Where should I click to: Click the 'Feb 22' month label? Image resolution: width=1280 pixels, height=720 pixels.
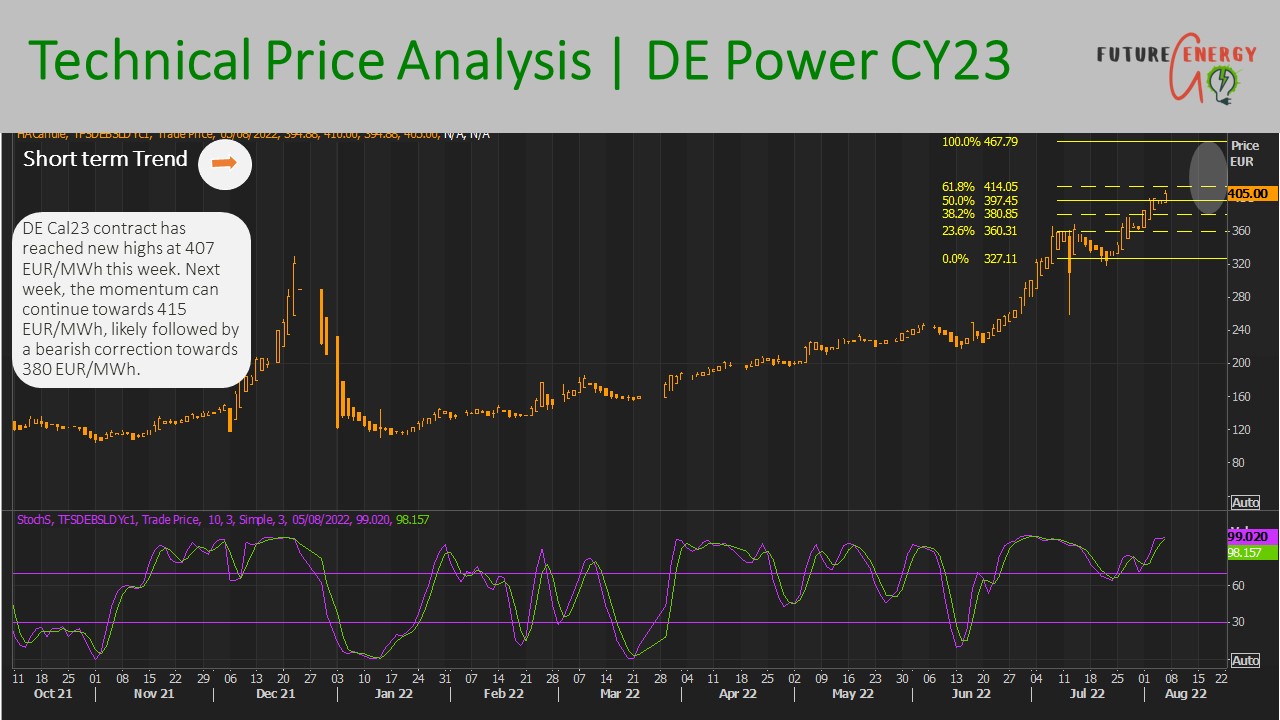click(503, 693)
